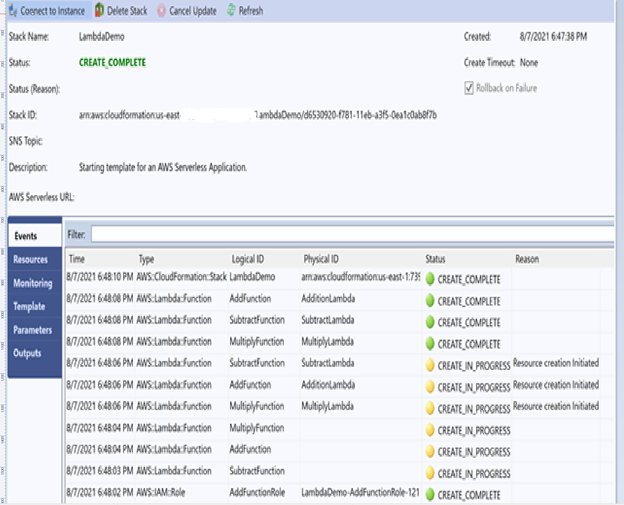Select Resource creation Initiated reason for MultiplyLambda

(556, 406)
